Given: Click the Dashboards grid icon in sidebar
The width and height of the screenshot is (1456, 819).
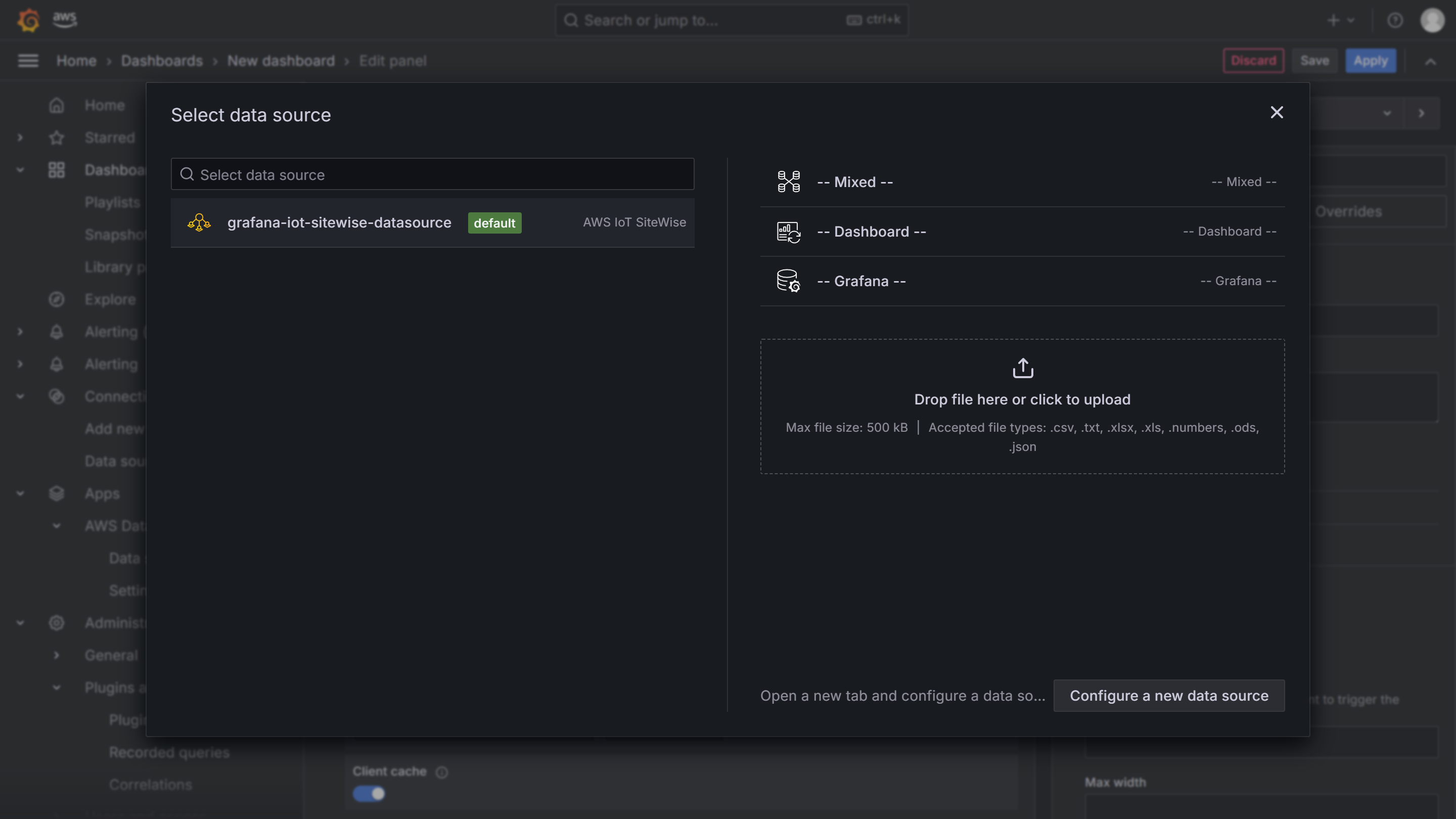Looking at the screenshot, I should [x=57, y=169].
